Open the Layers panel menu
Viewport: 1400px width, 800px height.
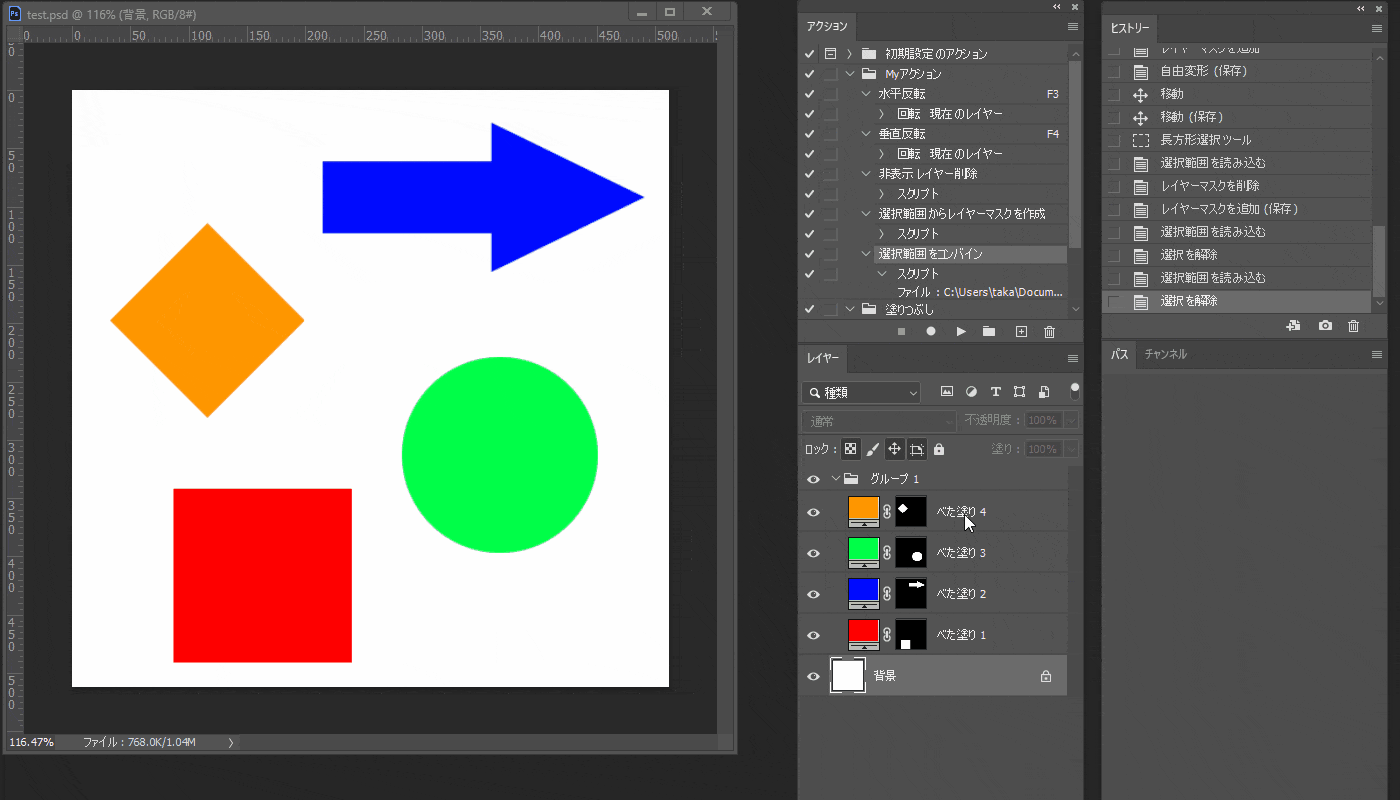pos(1073,358)
